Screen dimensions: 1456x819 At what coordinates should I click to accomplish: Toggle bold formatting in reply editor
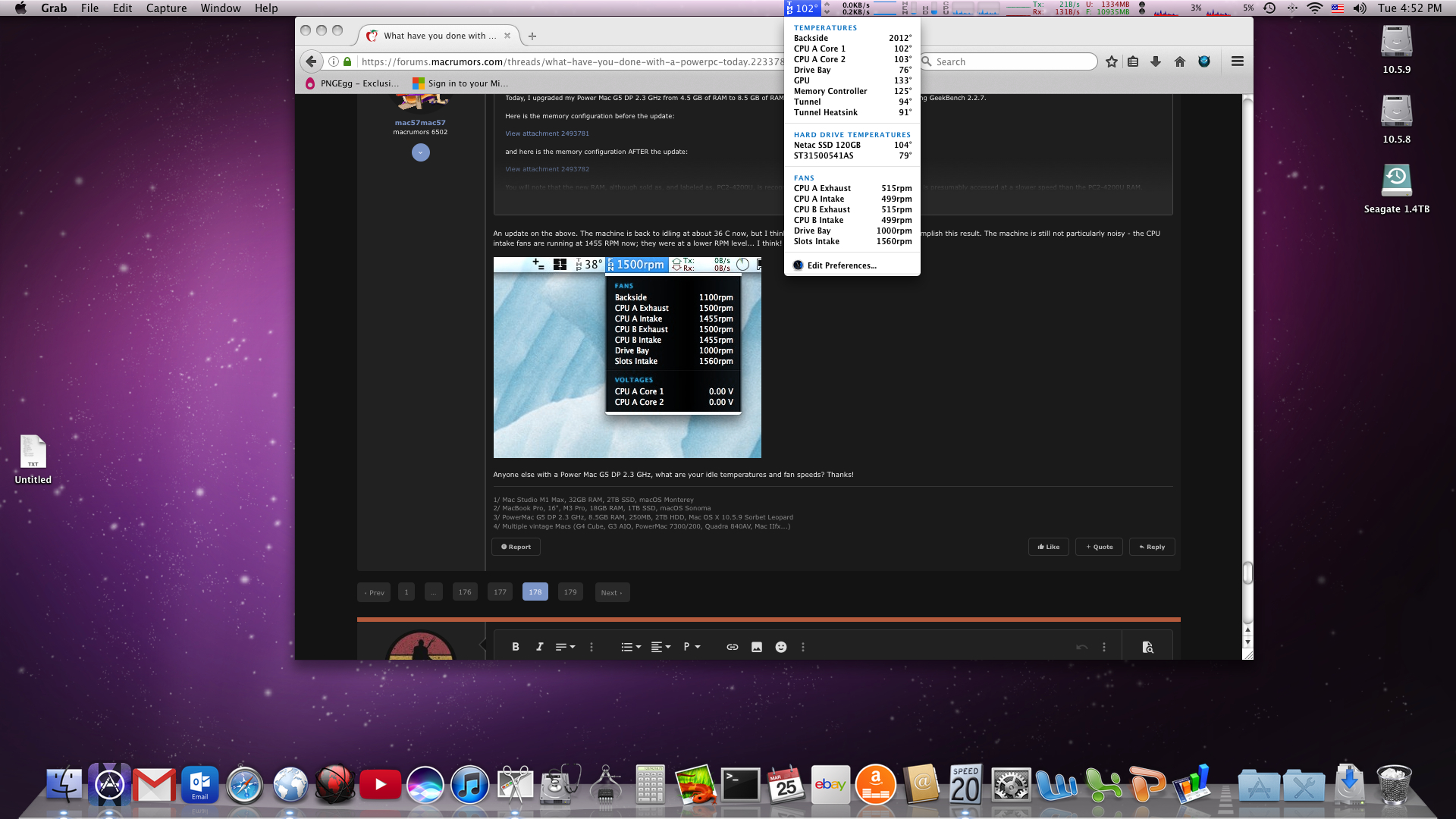(x=516, y=647)
